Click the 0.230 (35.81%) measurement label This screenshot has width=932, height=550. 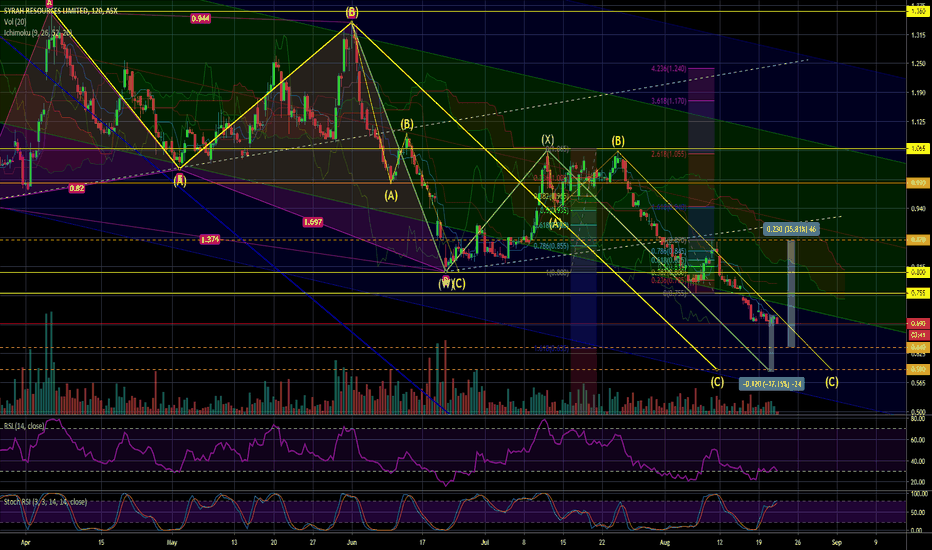point(791,229)
